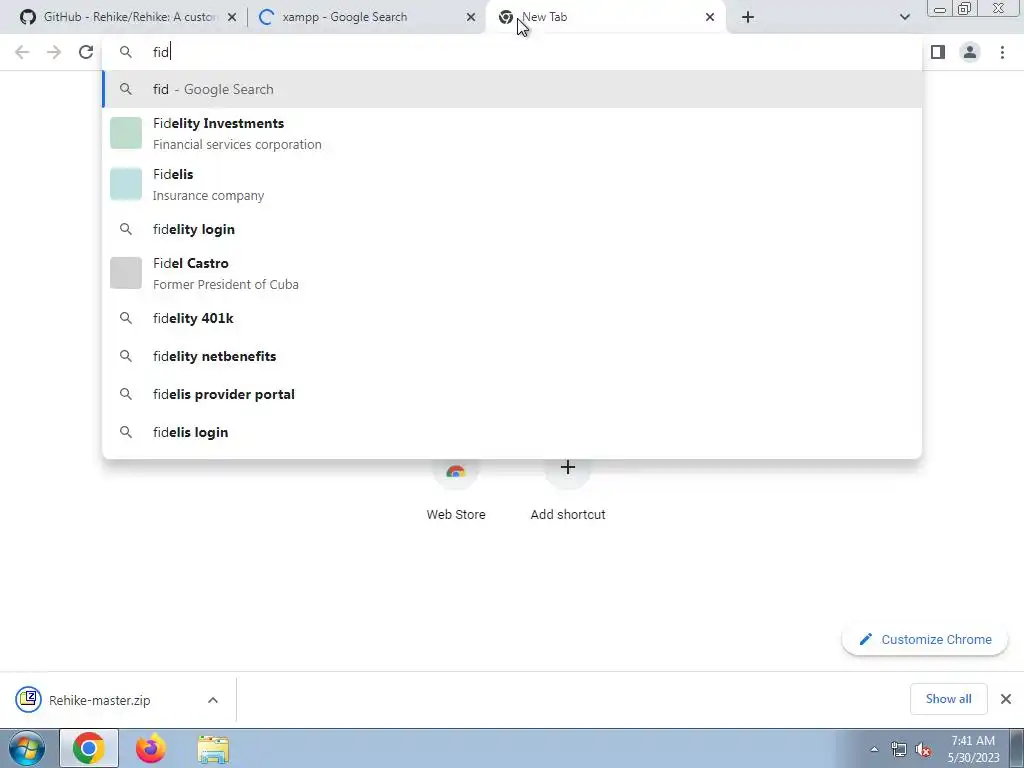
Task: Open the Chrome three-dot menu
Action: tap(1002, 52)
